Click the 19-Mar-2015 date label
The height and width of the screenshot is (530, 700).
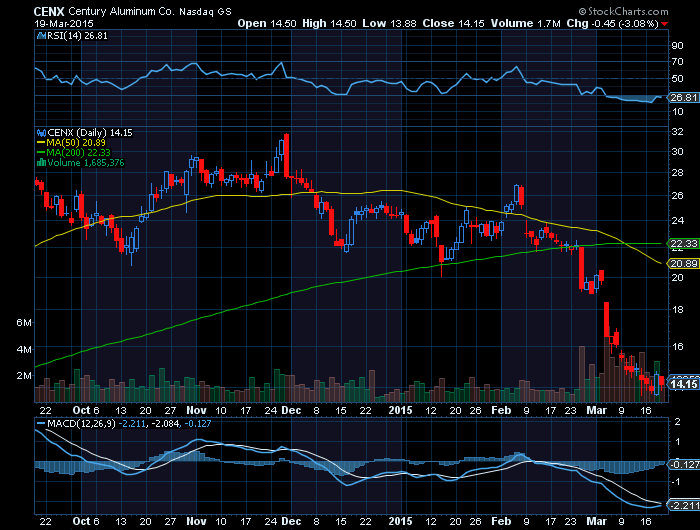click(64, 24)
